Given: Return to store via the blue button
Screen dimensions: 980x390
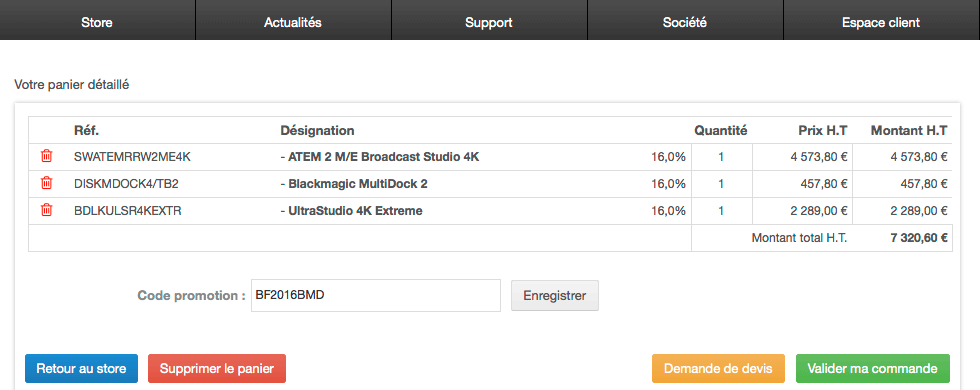Looking at the screenshot, I should (x=81, y=369).
